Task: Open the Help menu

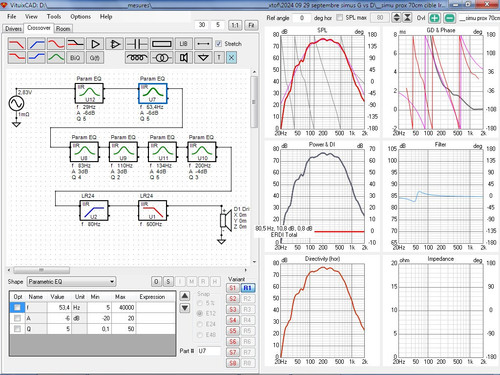Action: [106, 16]
